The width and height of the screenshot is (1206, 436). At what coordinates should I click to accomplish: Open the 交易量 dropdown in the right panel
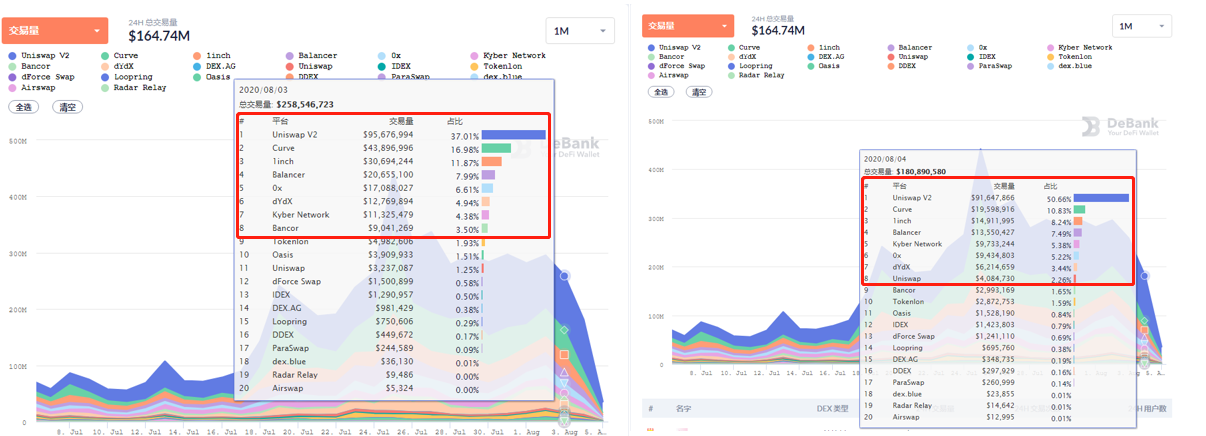pos(689,26)
